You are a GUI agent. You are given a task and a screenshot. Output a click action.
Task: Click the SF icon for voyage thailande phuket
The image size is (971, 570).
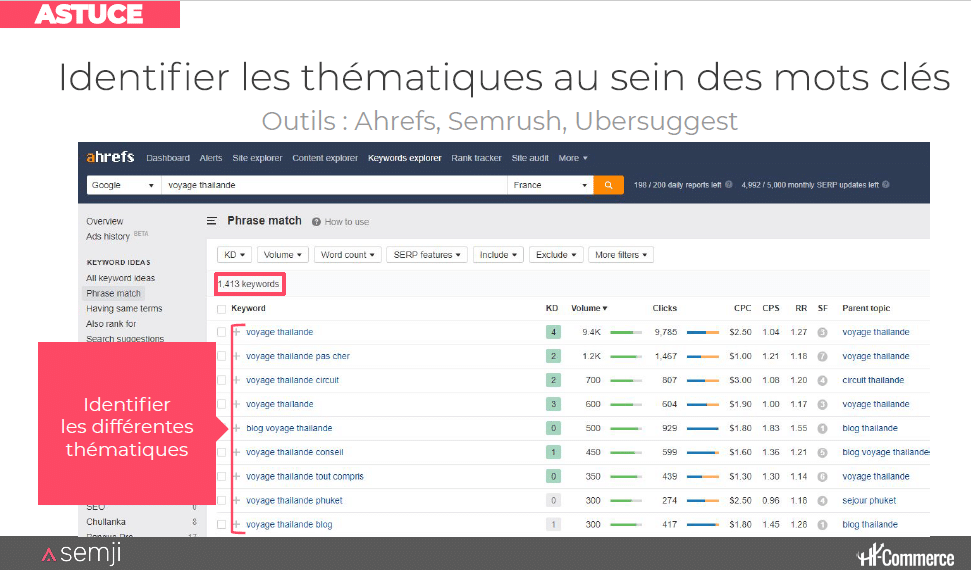[x=822, y=501]
